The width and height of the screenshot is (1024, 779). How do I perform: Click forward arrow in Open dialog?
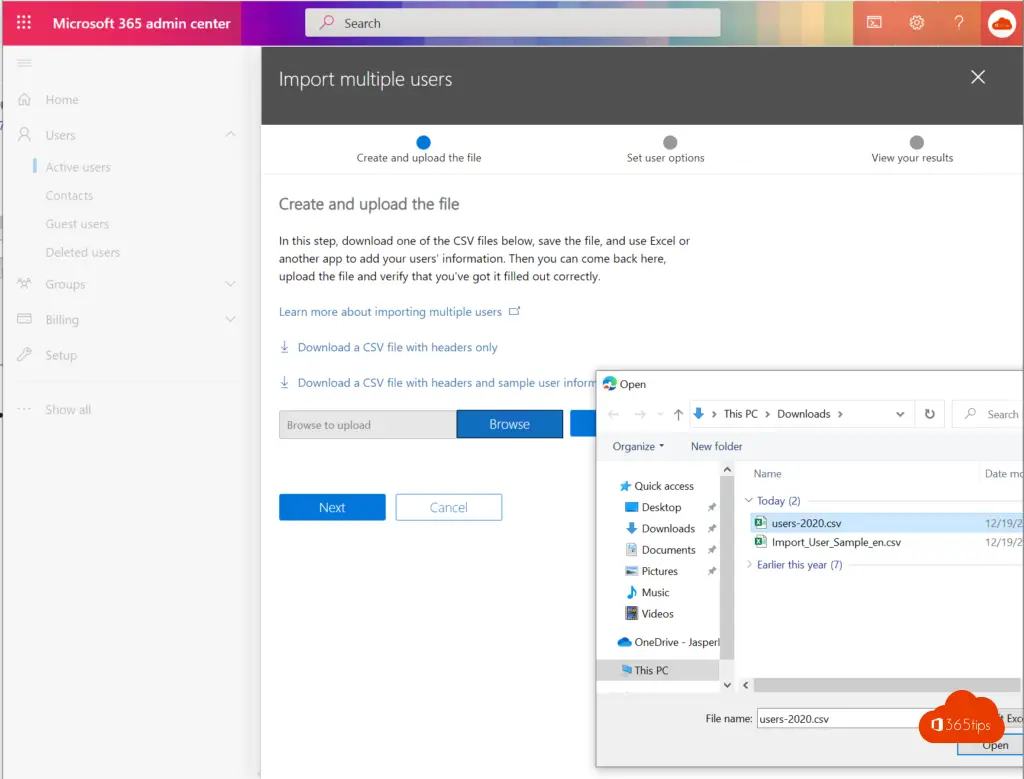click(640, 415)
